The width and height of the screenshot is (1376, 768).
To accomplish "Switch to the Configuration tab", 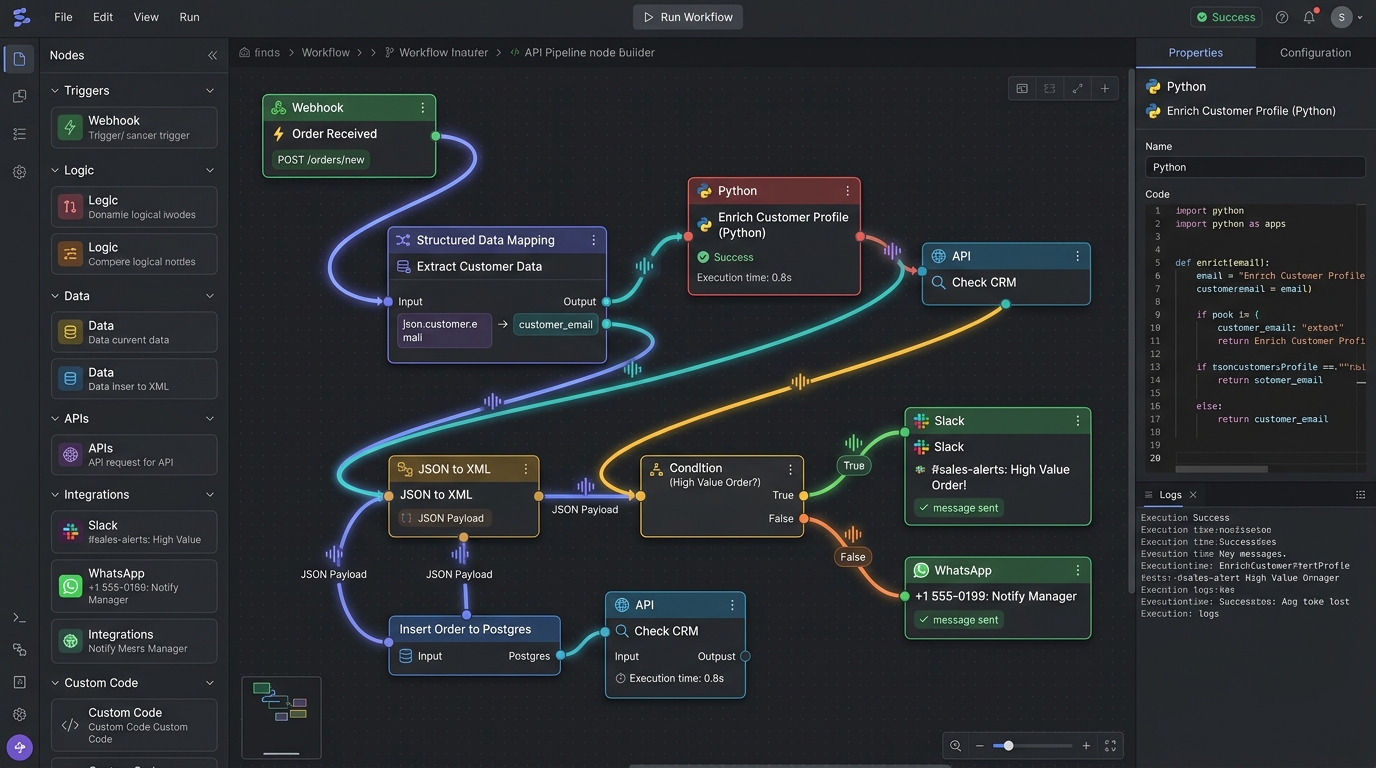I will click(1315, 53).
